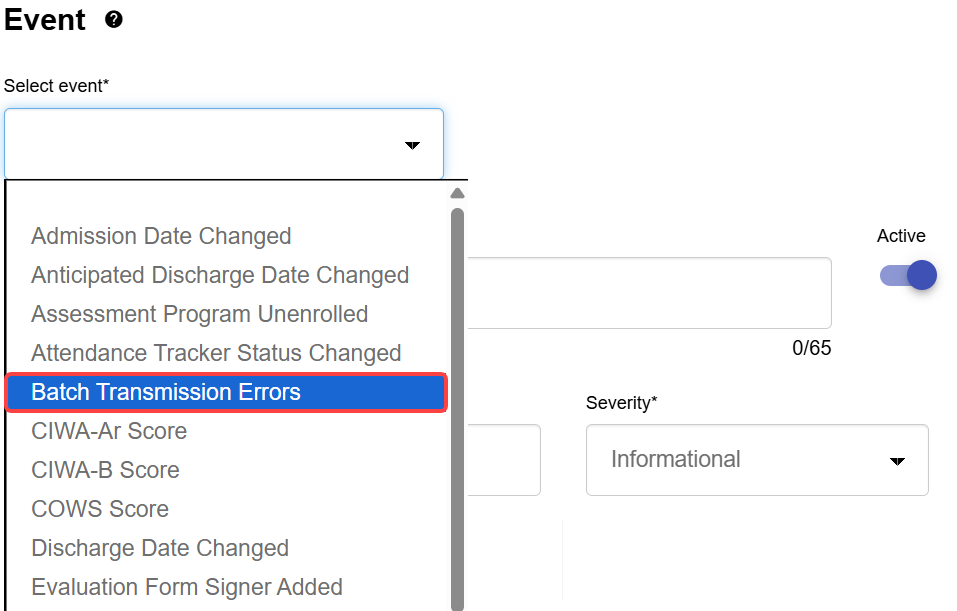Click the Severity dropdown caret icon
This screenshot has width=957, height=611.
897,461
